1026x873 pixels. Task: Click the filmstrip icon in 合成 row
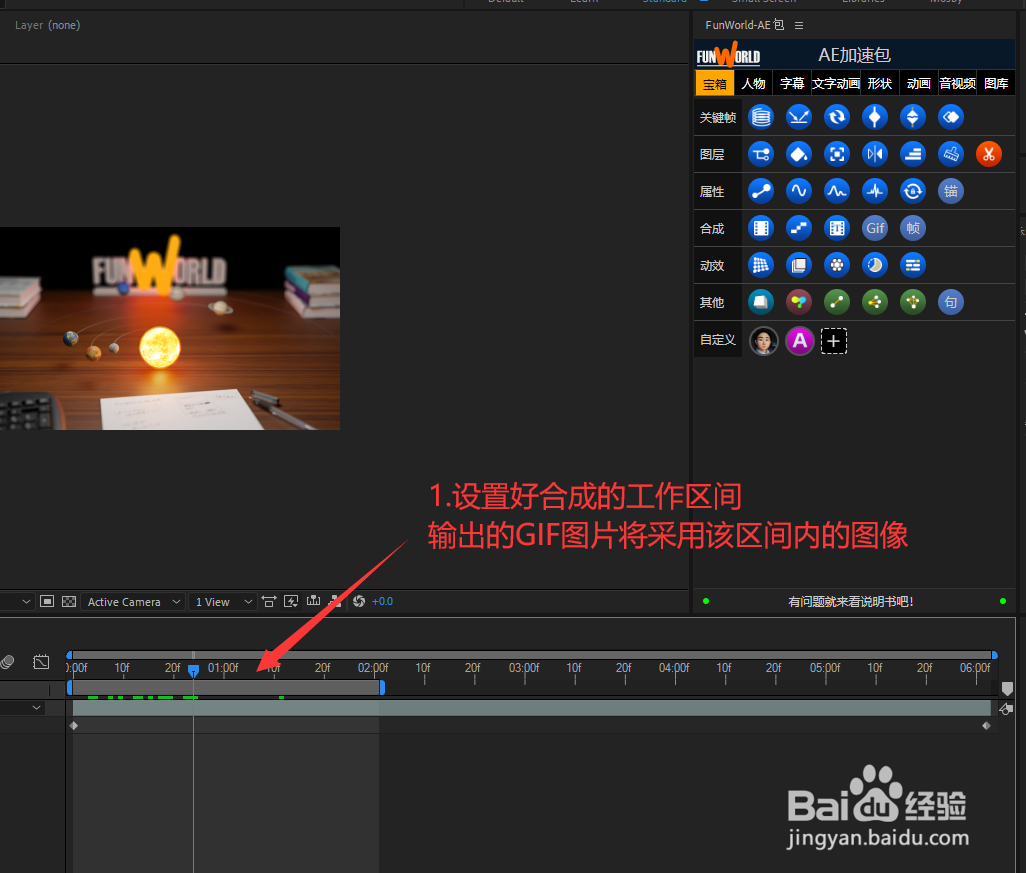click(x=760, y=228)
